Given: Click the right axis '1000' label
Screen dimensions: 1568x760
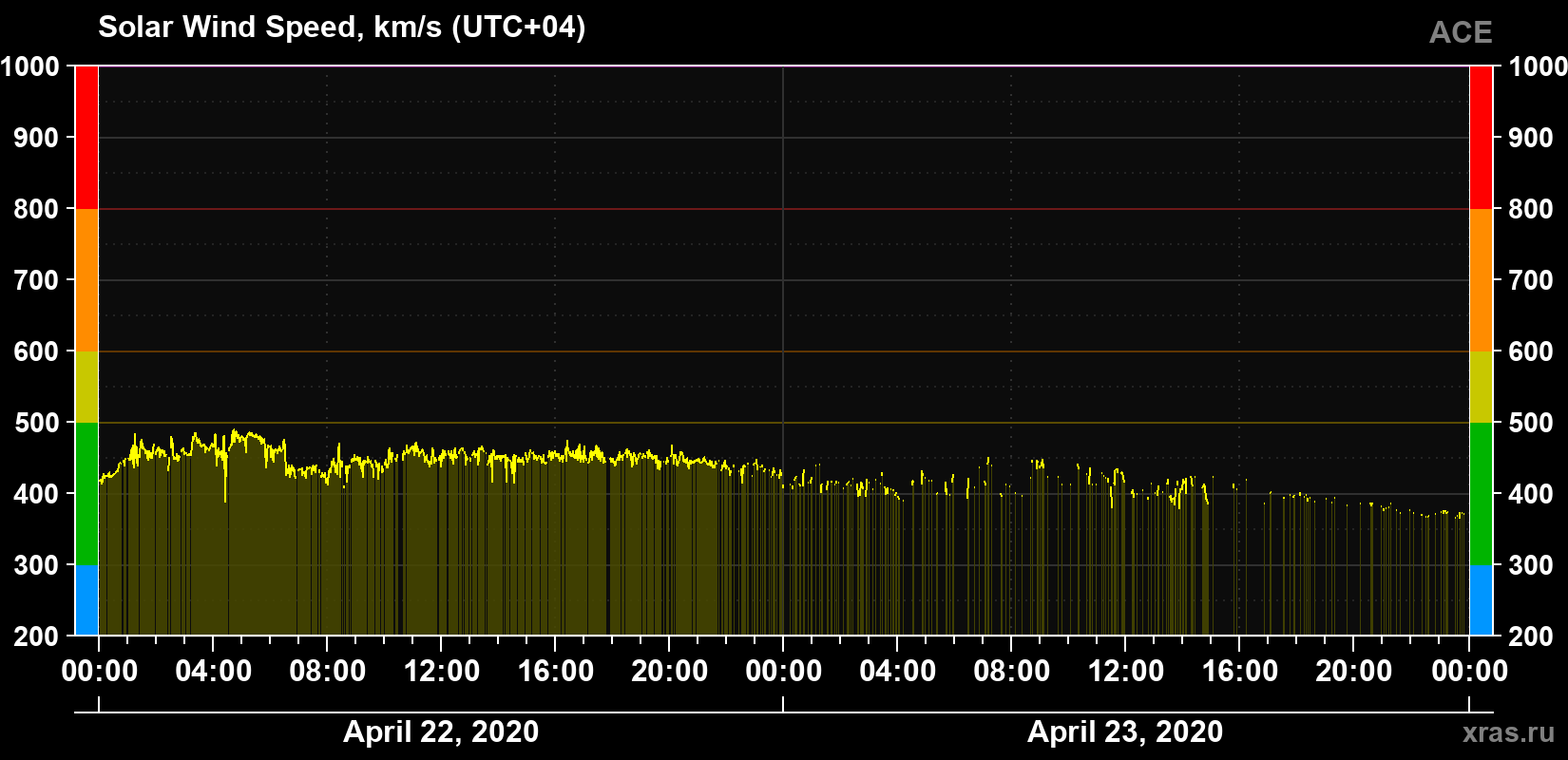Looking at the screenshot, I should [1538, 66].
